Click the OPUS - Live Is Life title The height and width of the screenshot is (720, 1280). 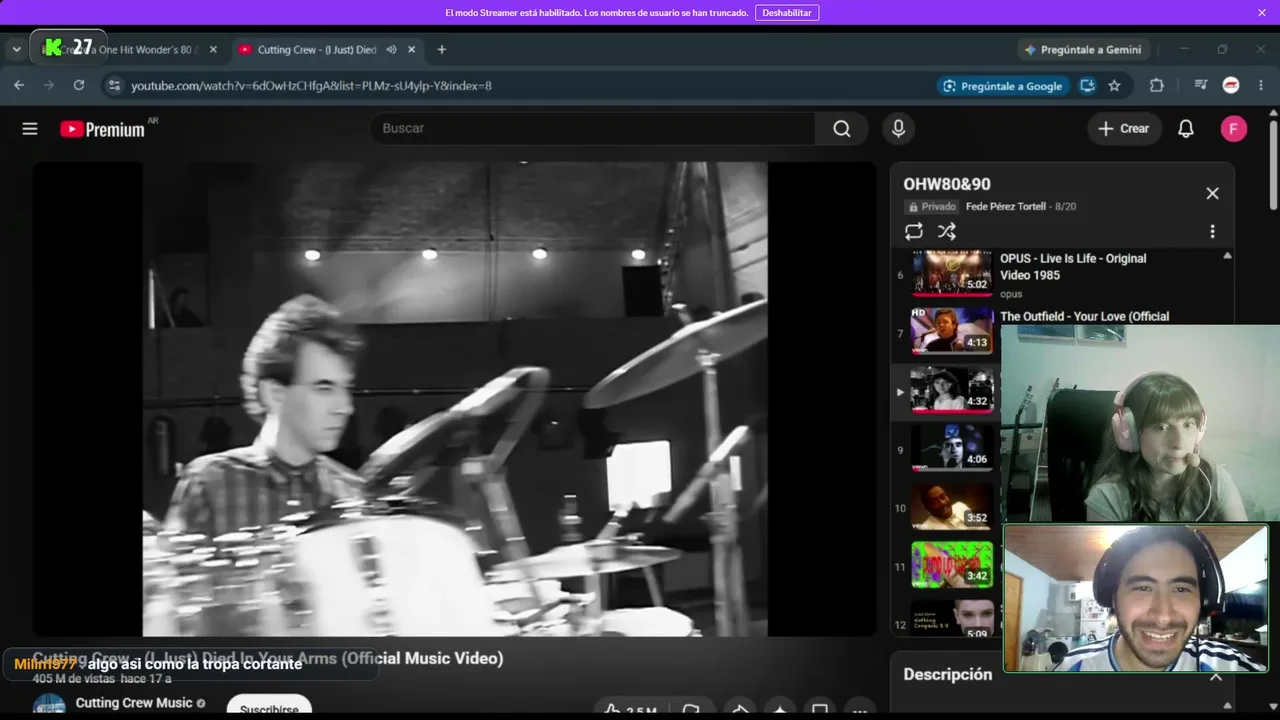(1073, 267)
